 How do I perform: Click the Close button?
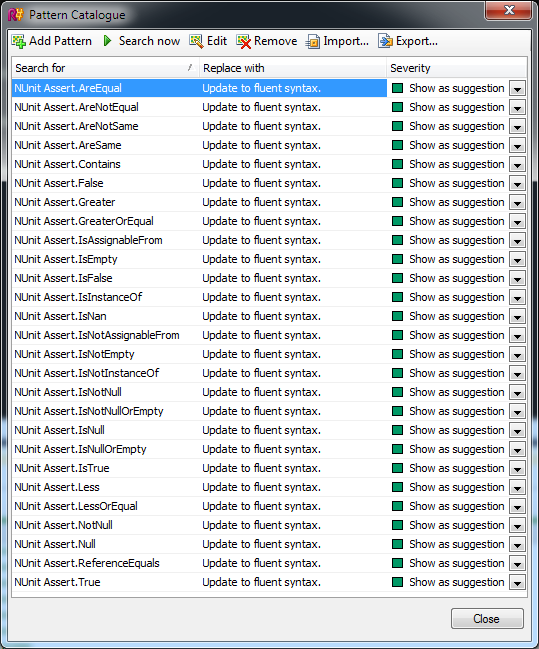pyautogui.click(x=487, y=619)
